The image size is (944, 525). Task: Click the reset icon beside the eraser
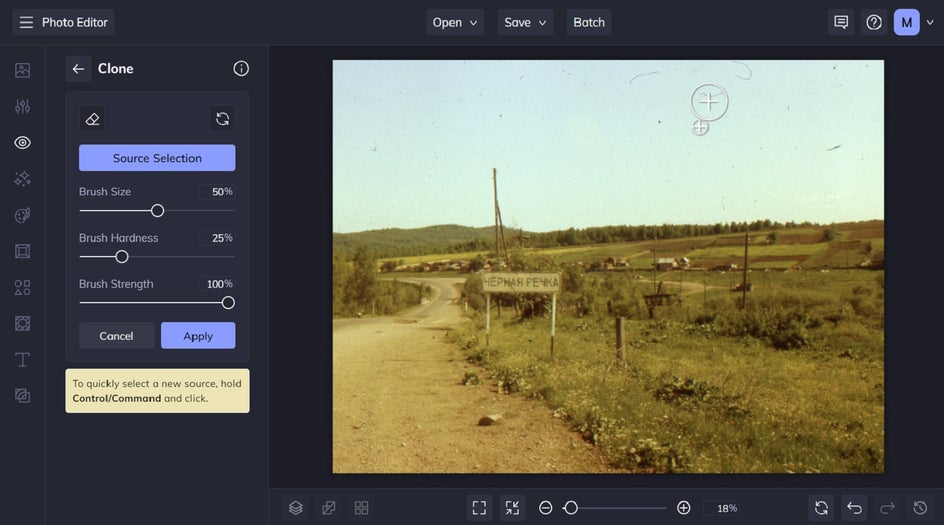(222, 119)
